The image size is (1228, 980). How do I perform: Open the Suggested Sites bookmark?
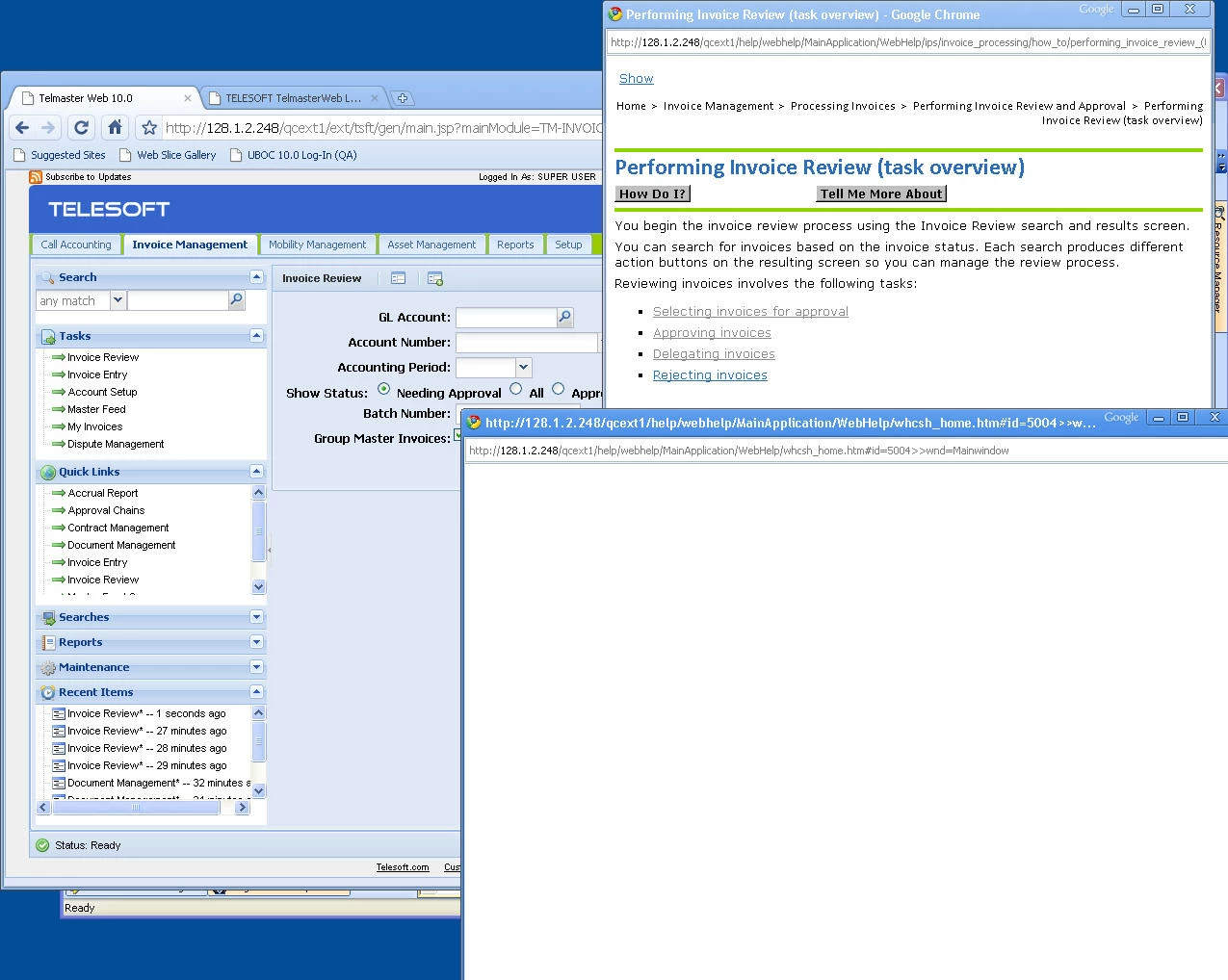coord(60,155)
